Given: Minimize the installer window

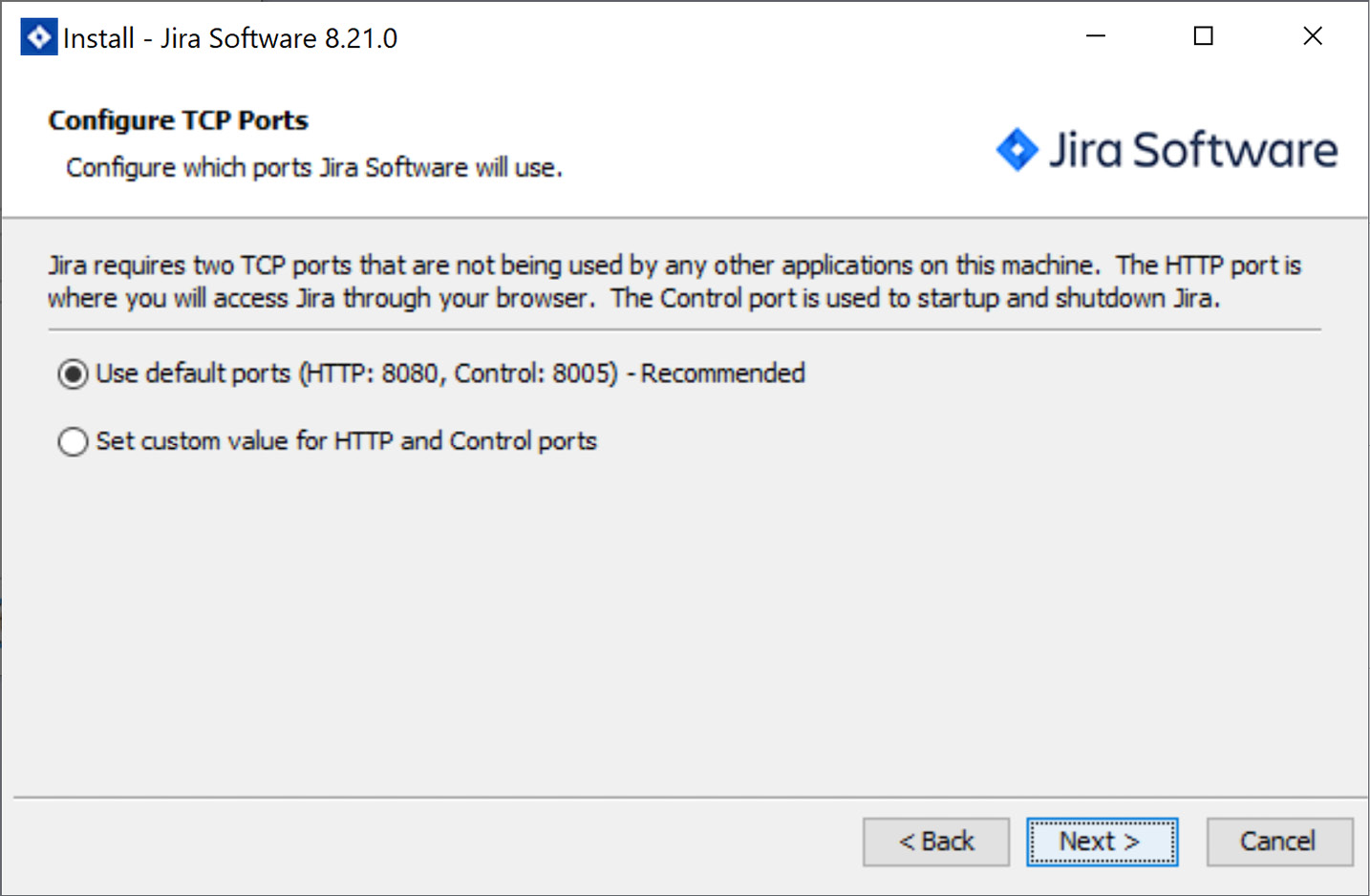Looking at the screenshot, I should point(1095,35).
